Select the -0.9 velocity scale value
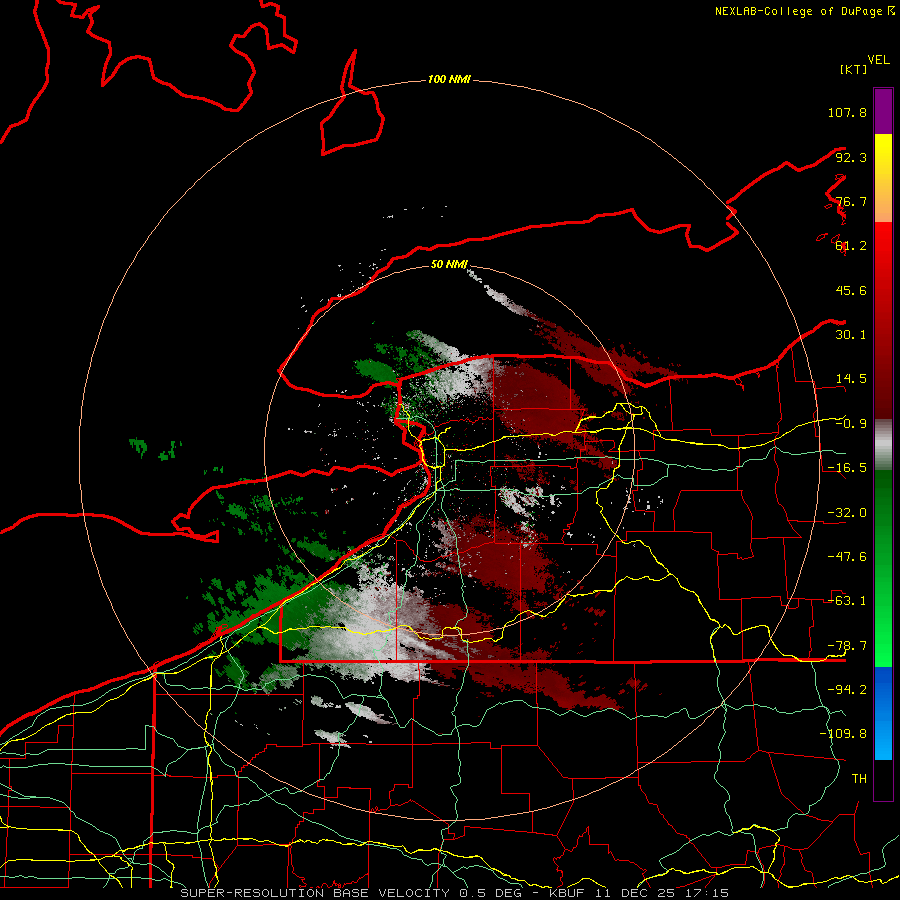 pos(851,424)
